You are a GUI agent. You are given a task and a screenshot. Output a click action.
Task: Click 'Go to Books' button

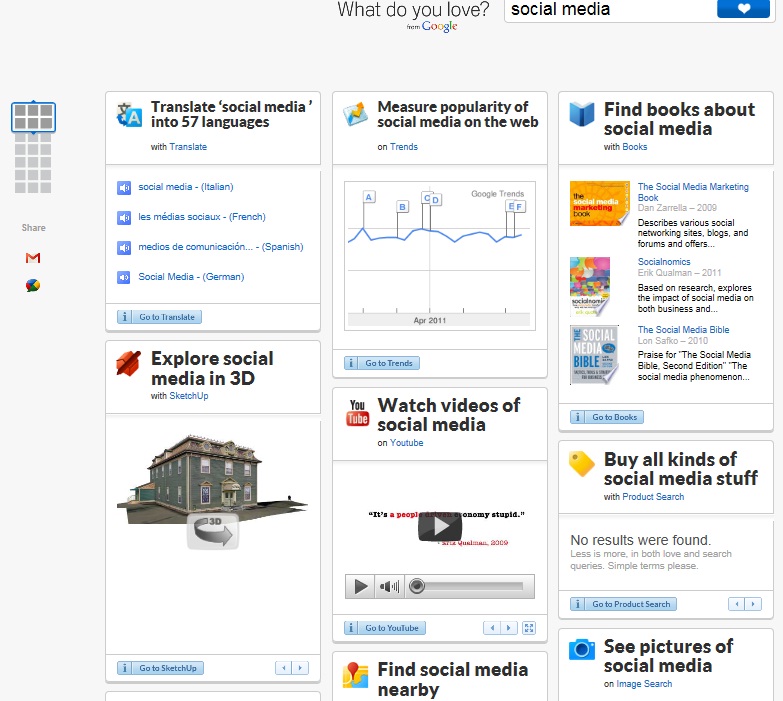(x=615, y=417)
